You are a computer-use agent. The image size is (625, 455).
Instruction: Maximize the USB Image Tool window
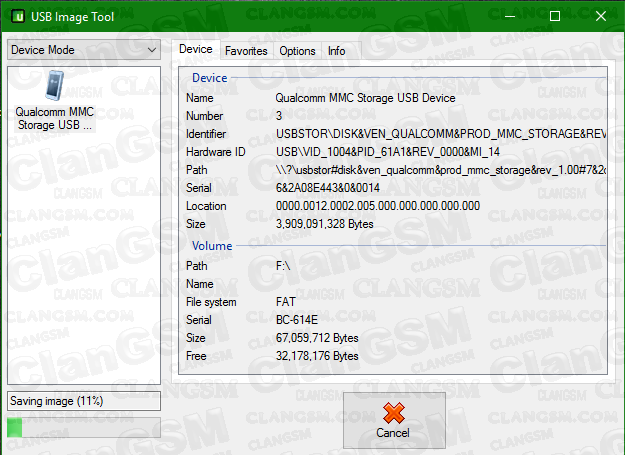click(555, 16)
